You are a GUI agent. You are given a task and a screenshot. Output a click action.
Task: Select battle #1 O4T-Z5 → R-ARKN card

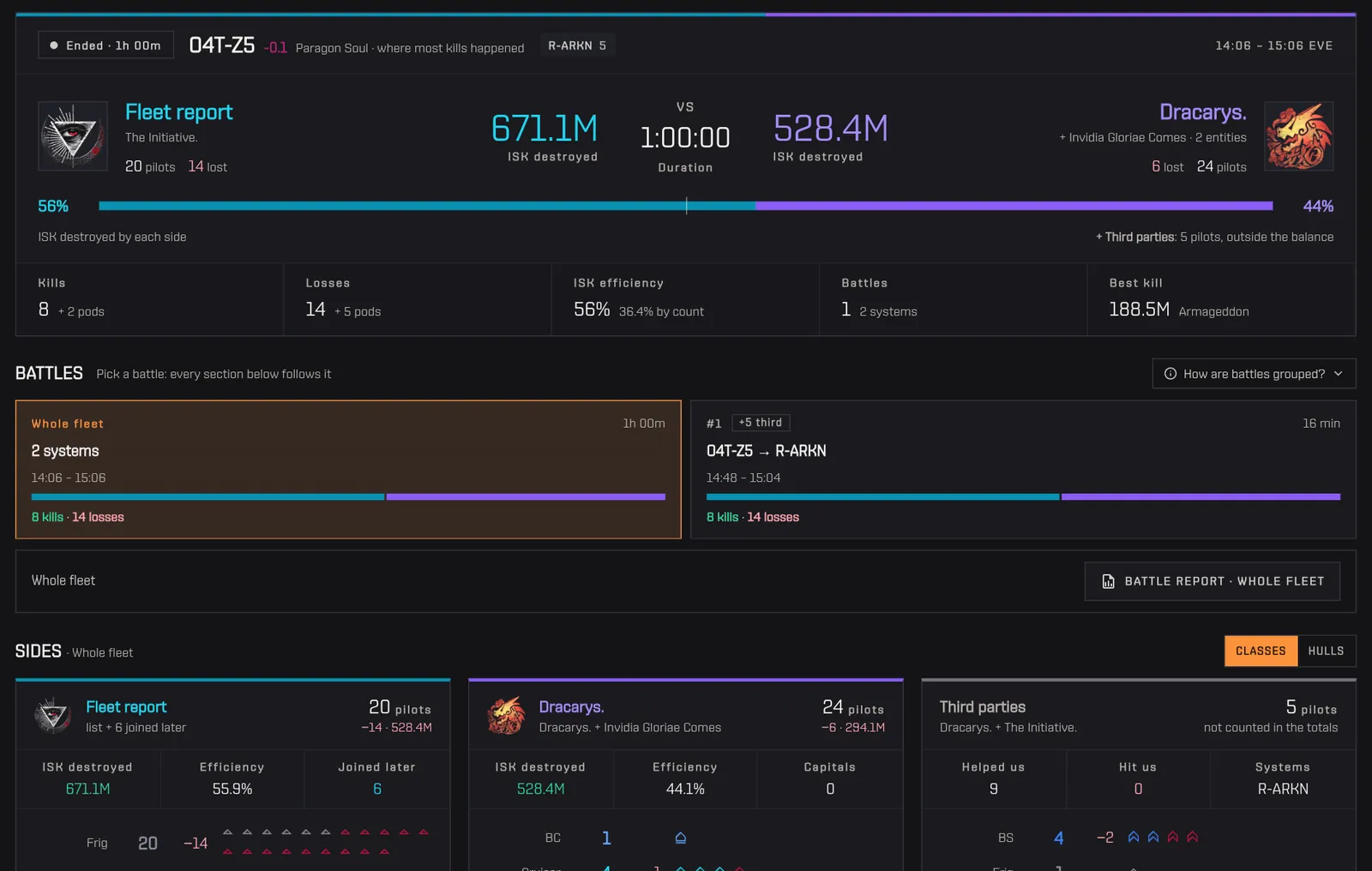[1023, 469]
